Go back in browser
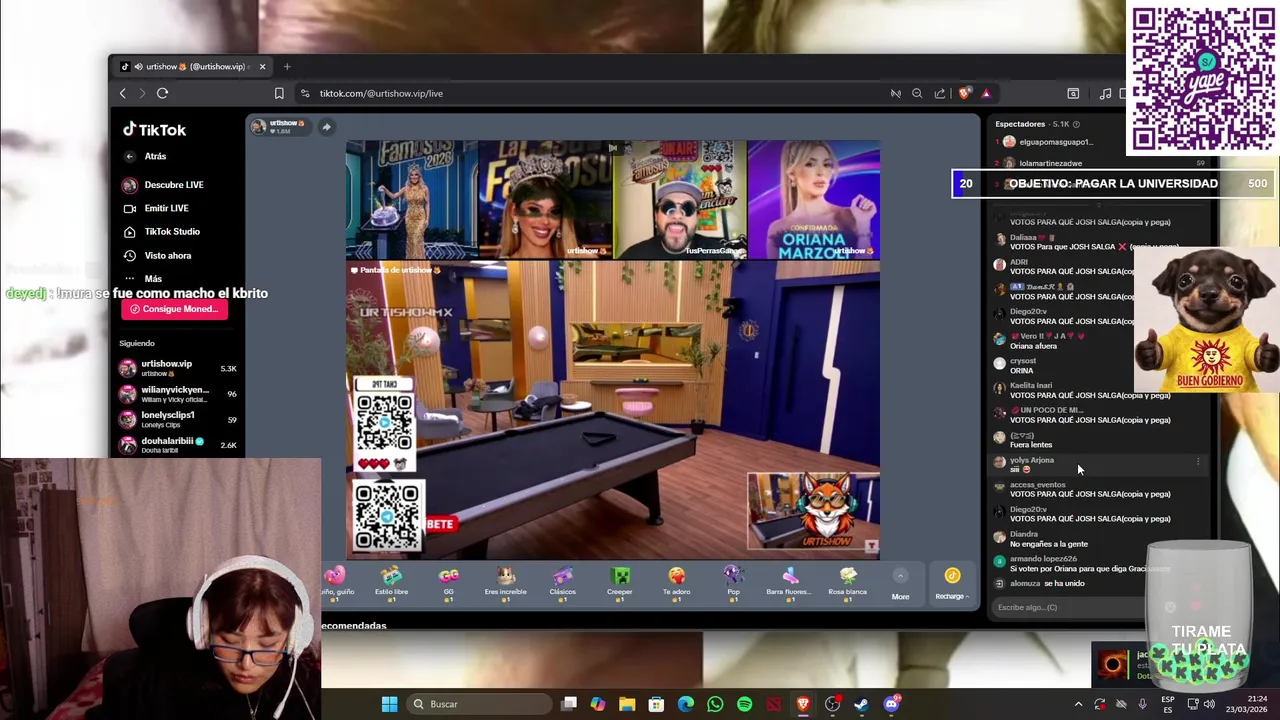The image size is (1280, 720). coord(123,93)
